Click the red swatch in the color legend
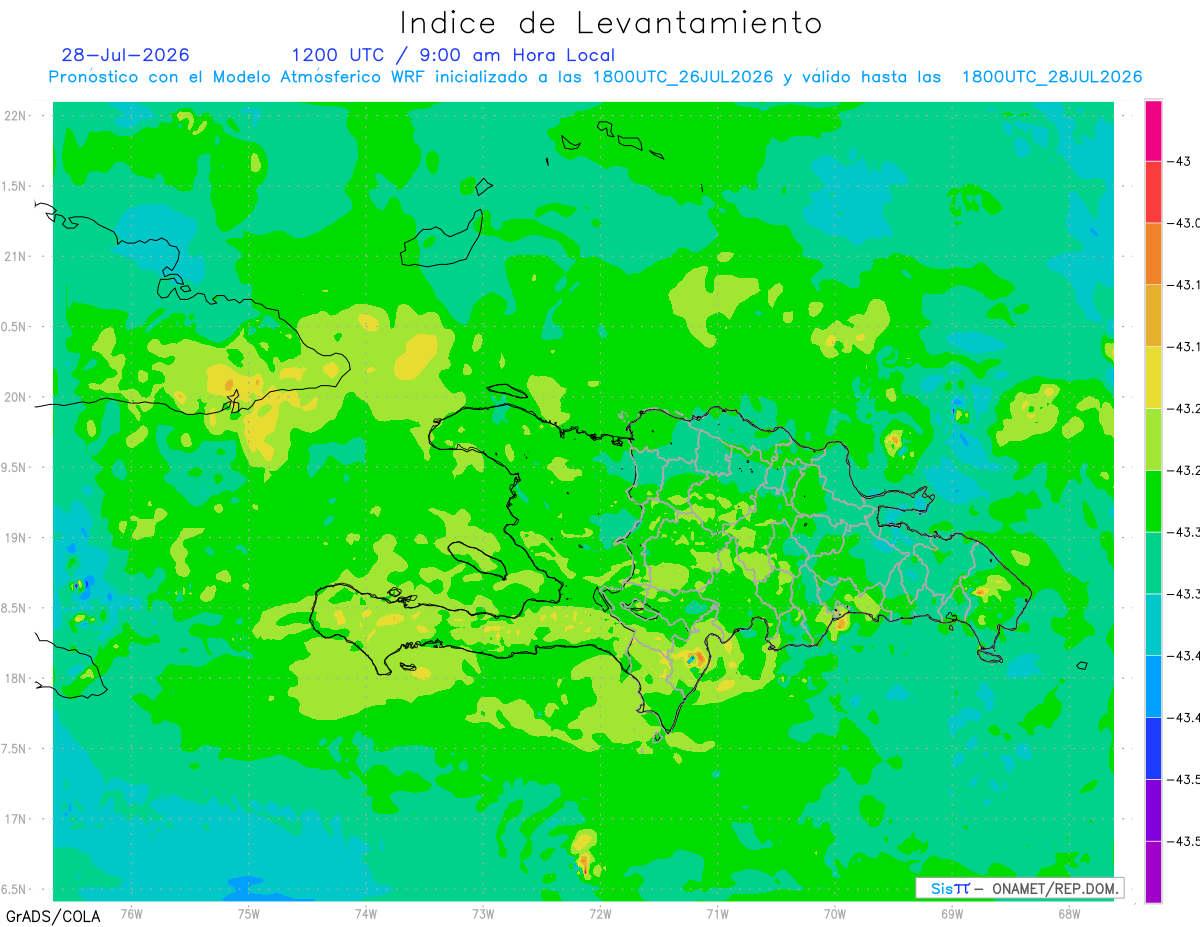This screenshot has height=927, width=1200. tap(1153, 192)
